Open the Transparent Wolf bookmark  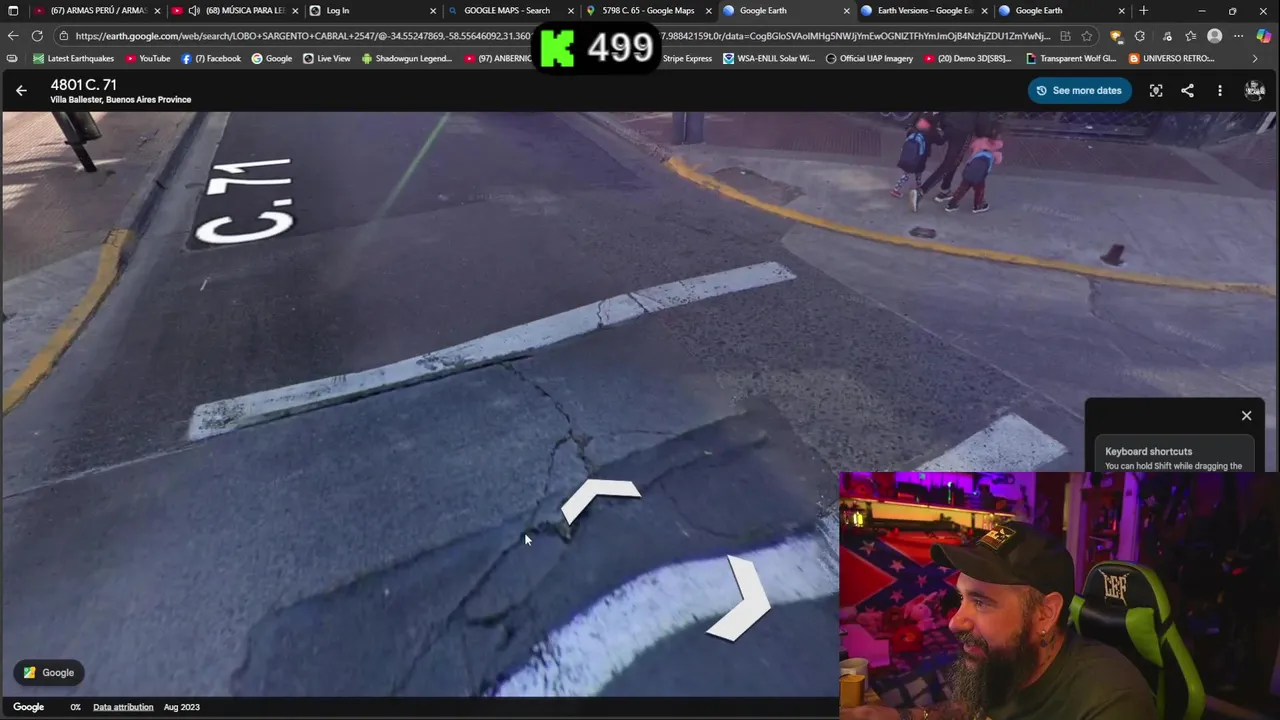[x=1071, y=59]
